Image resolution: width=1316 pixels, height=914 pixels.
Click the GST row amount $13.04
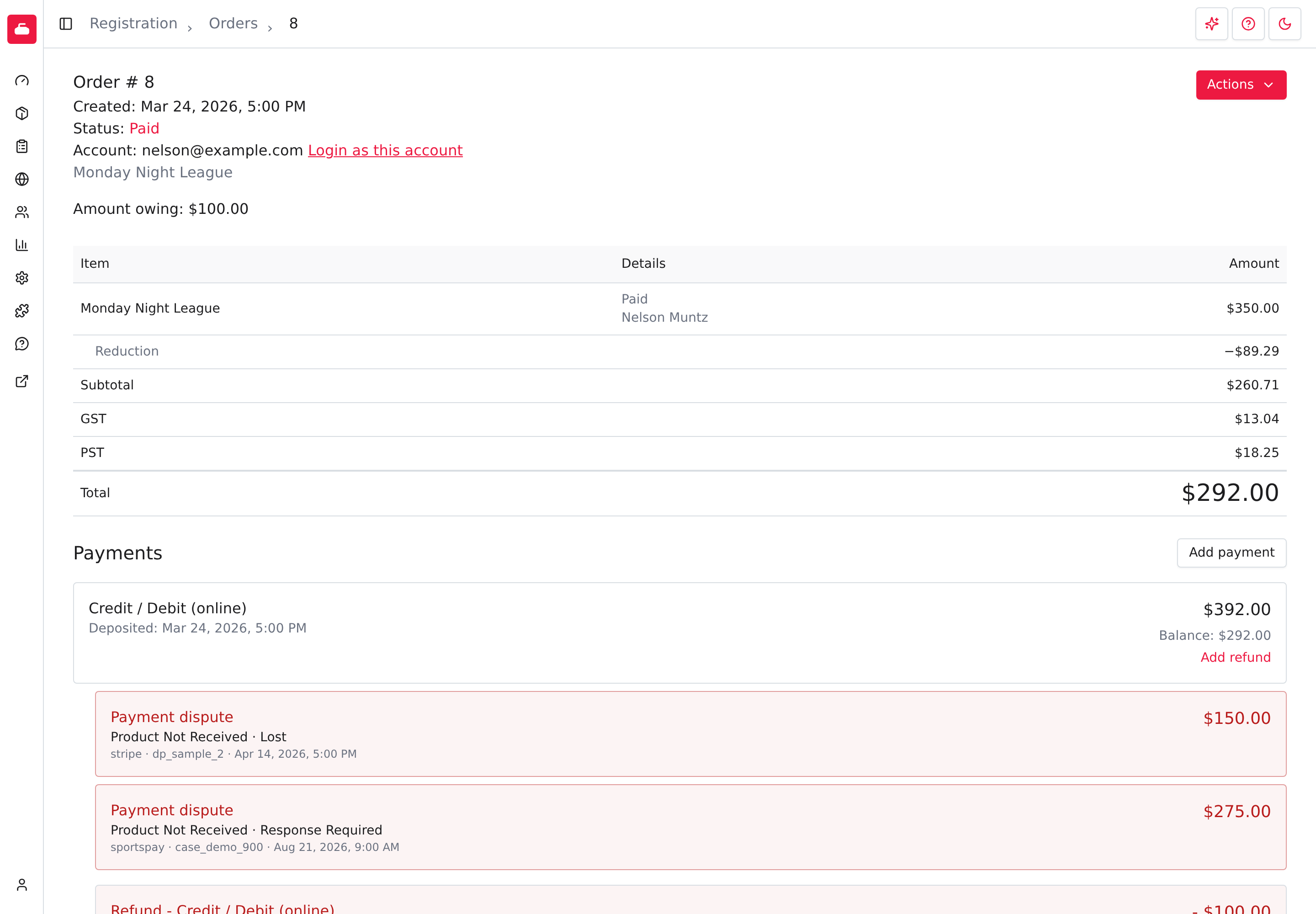pyautogui.click(x=1257, y=419)
